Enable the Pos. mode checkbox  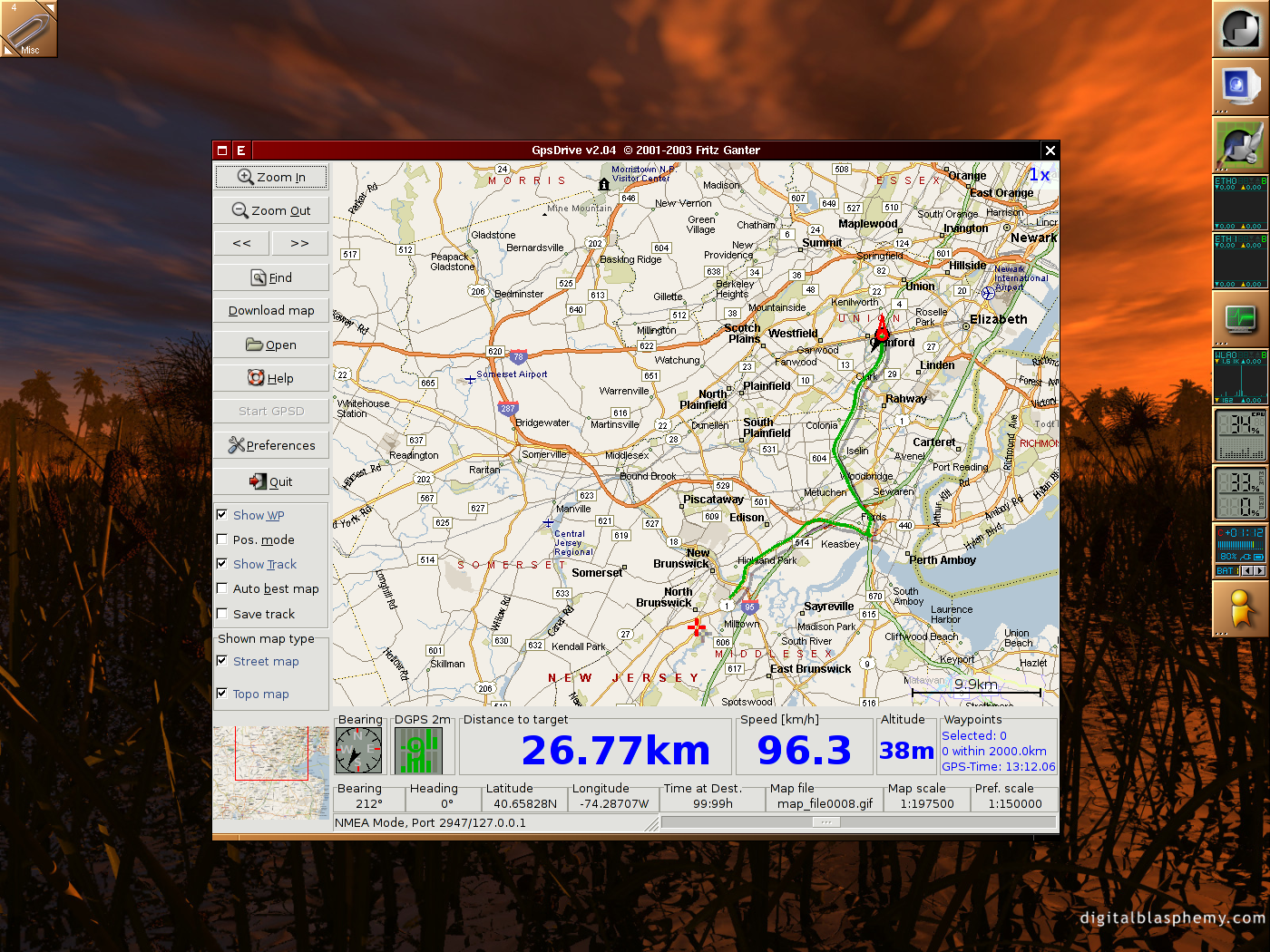[x=222, y=539]
